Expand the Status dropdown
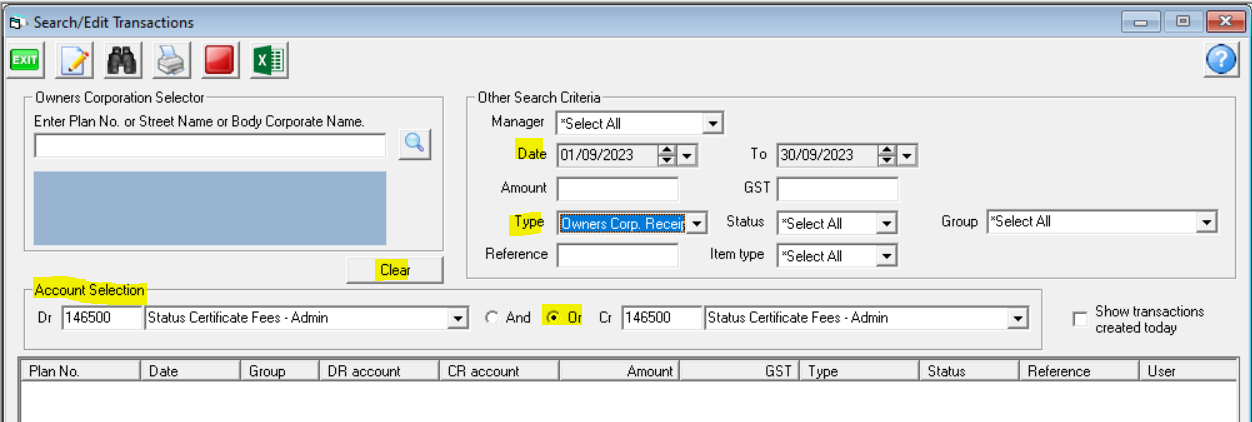1252x422 pixels. coord(887,224)
